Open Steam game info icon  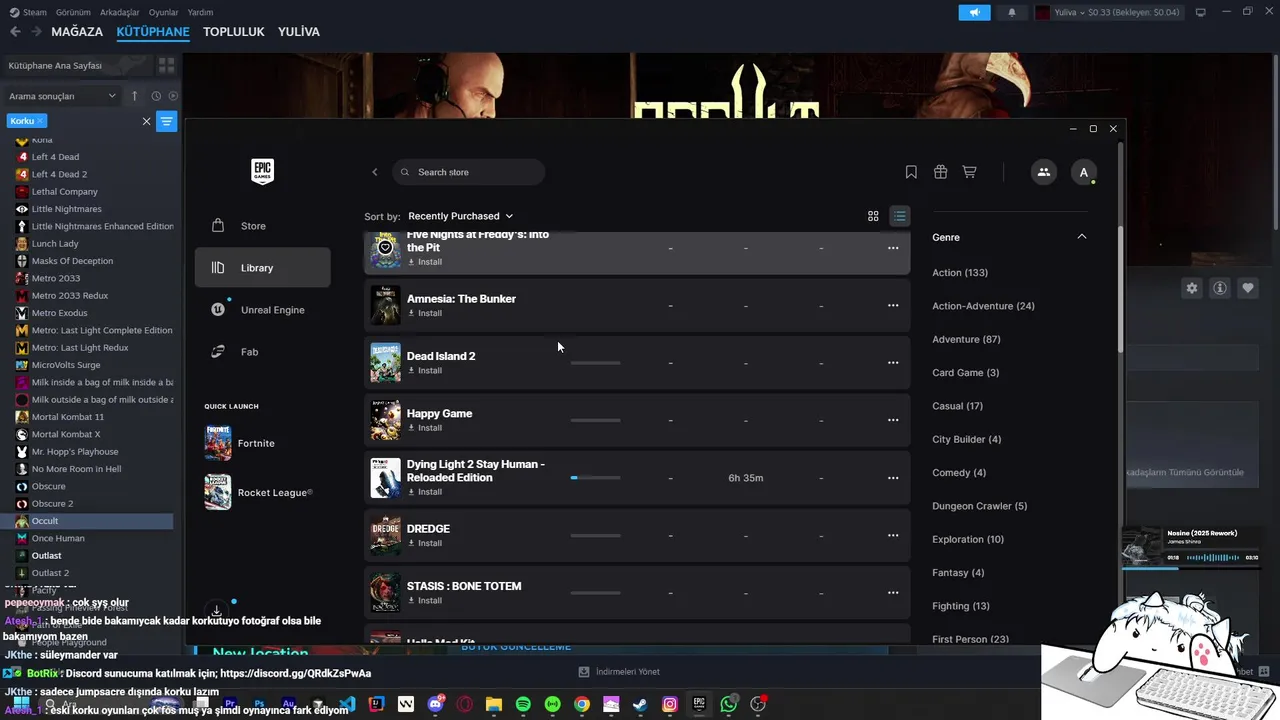click(x=1220, y=288)
